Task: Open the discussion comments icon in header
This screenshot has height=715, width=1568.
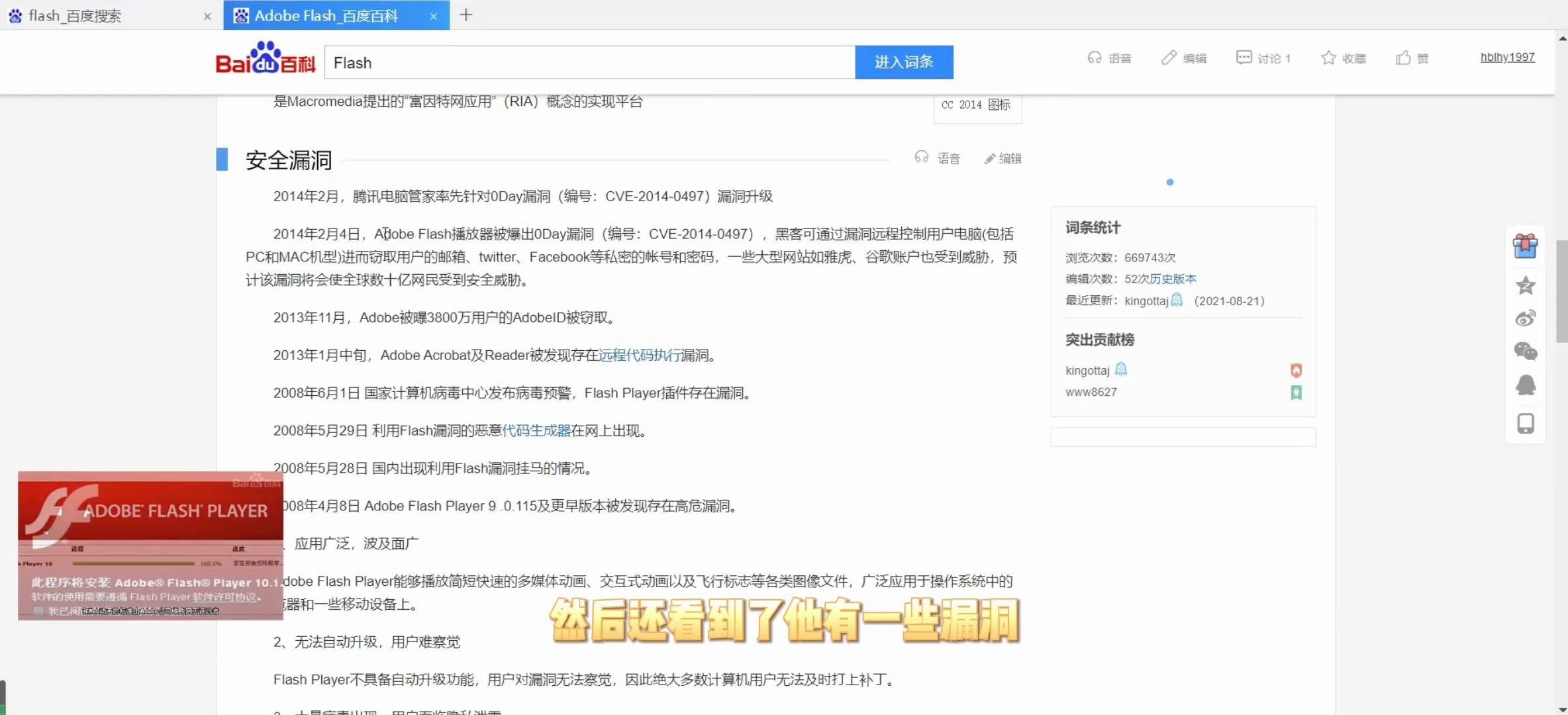Action: 1244,58
